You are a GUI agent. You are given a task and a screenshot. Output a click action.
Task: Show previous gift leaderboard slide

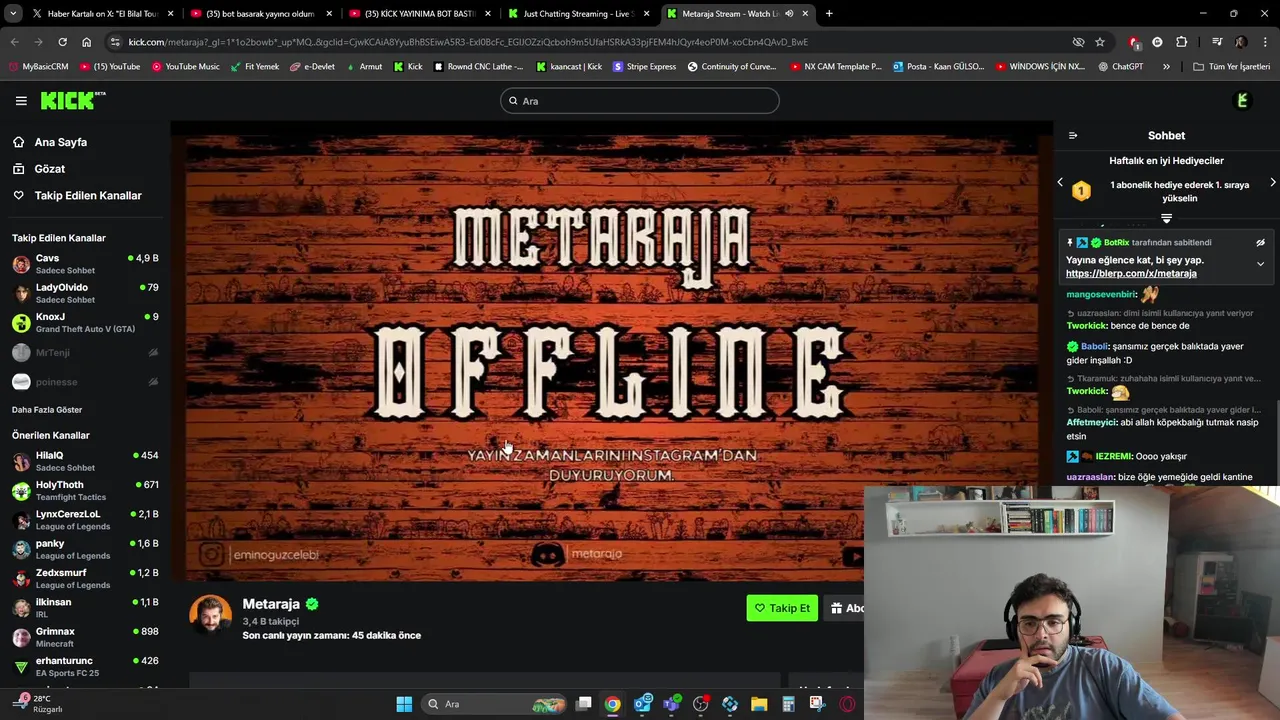point(1060,182)
